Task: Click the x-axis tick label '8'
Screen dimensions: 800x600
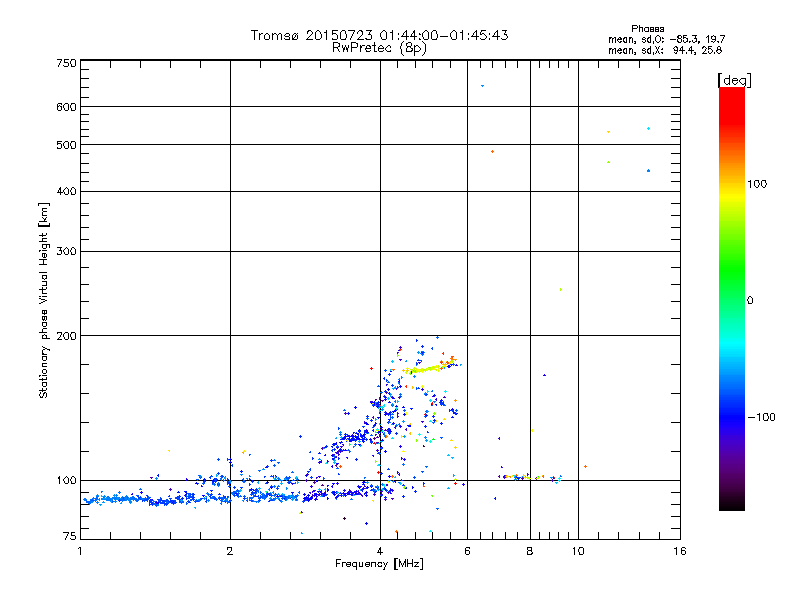Action: click(530, 551)
